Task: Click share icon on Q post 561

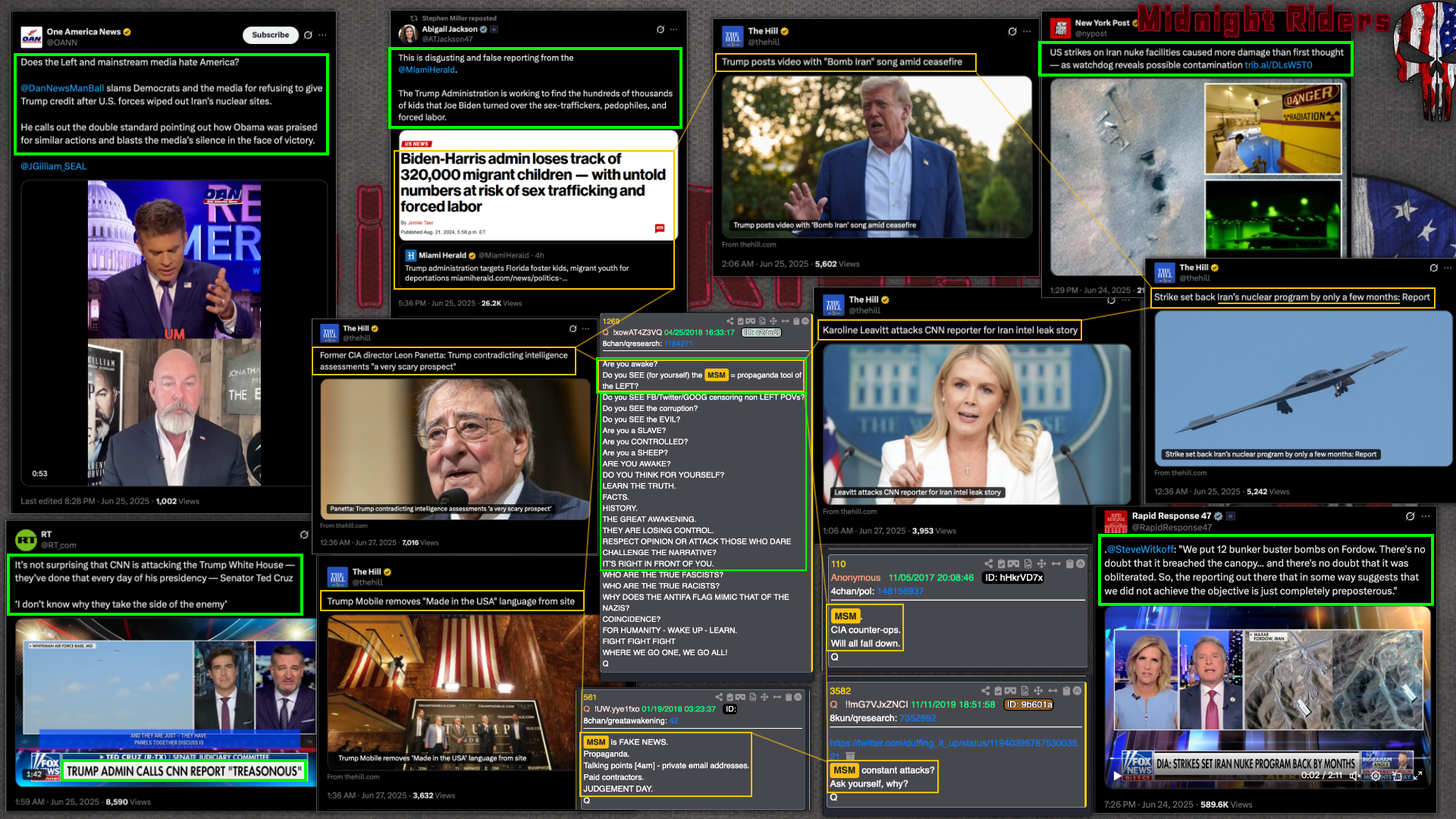Action: (719, 697)
